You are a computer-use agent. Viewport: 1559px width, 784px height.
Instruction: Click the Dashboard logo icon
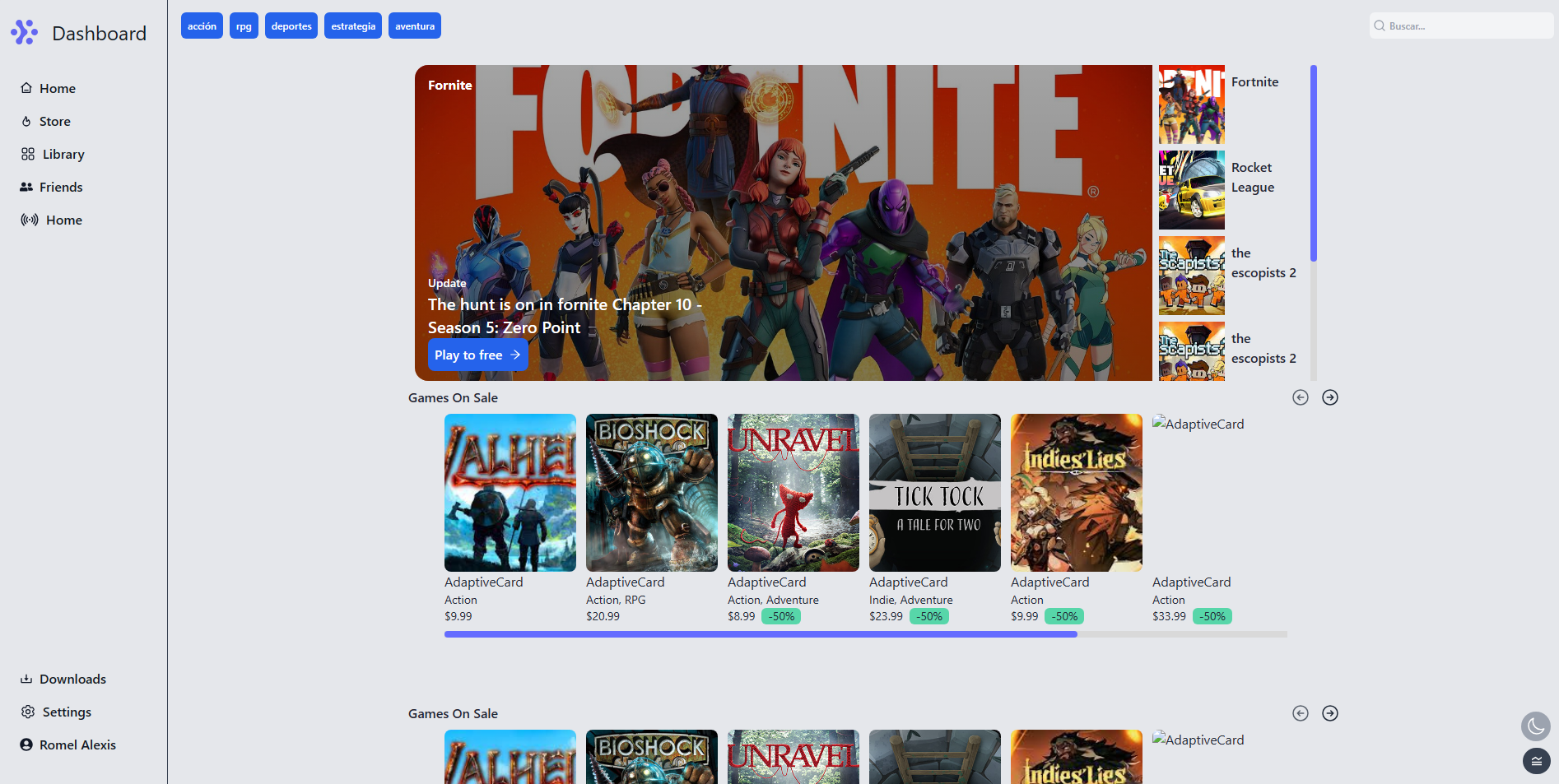pos(25,32)
